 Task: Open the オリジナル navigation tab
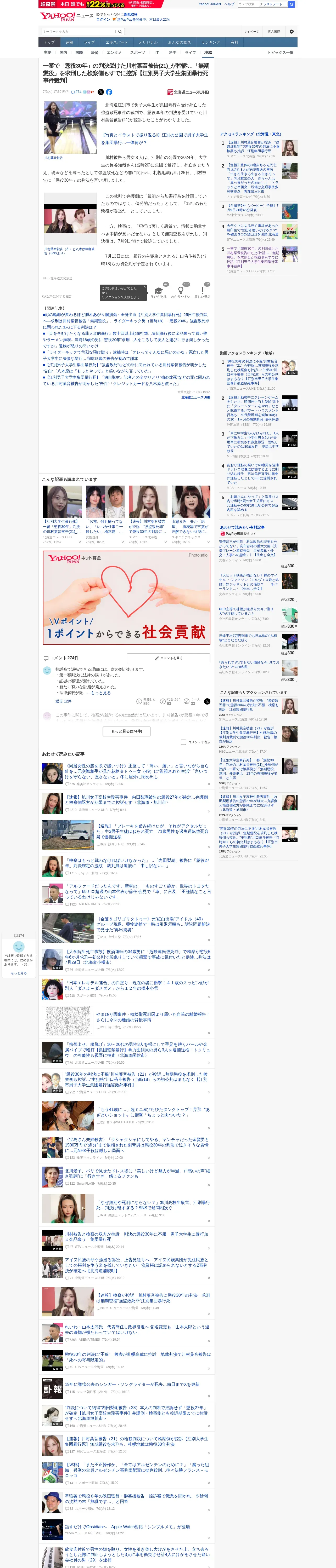click(148, 42)
